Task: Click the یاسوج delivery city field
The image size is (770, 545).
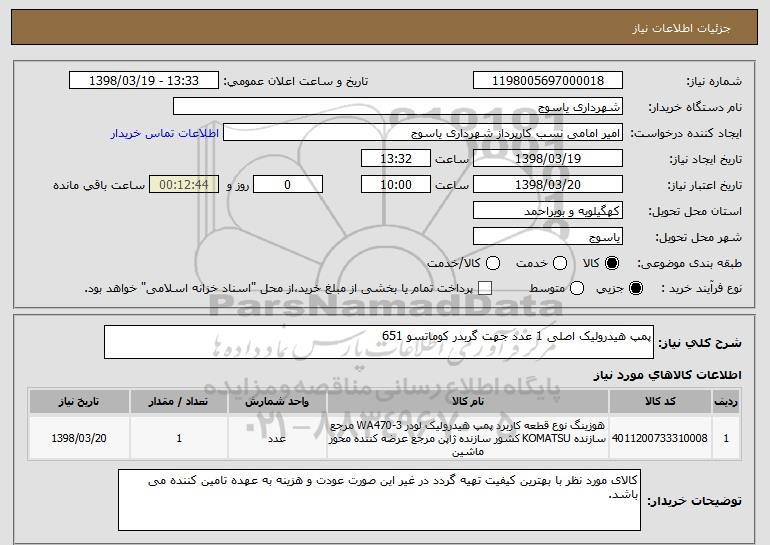Action: tap(548, 236)
